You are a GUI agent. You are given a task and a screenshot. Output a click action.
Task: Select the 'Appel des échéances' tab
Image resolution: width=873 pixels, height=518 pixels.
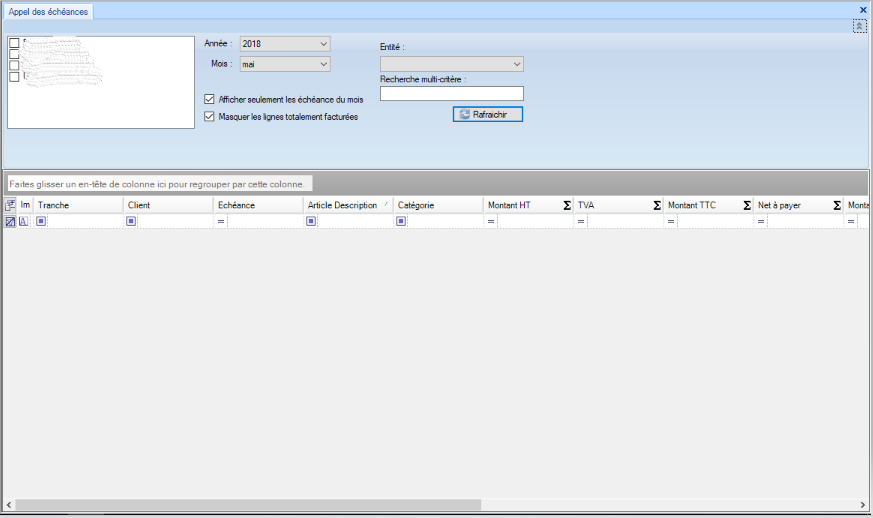click(48, 11)
